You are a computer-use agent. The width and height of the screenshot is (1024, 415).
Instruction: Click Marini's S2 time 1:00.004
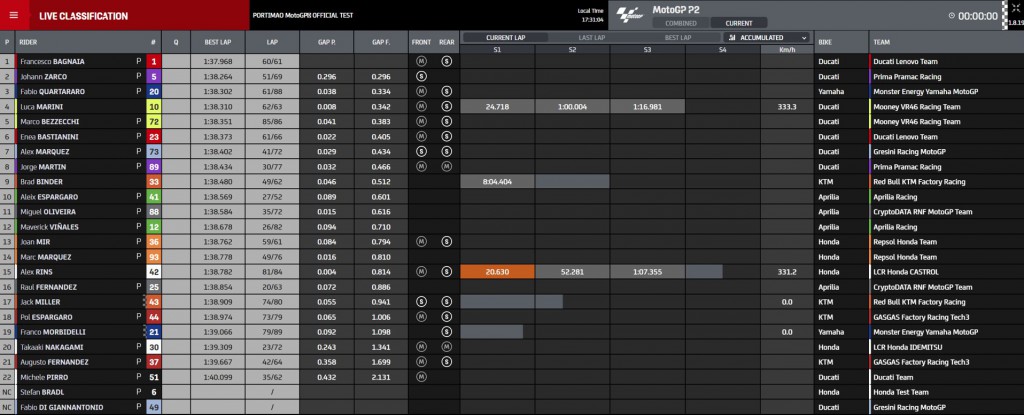pos(572,107)
